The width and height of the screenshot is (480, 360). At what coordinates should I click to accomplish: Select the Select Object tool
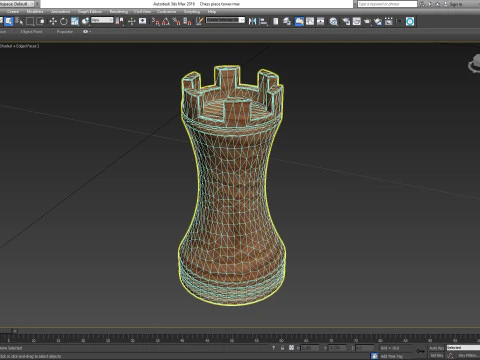tap(9, 21)
